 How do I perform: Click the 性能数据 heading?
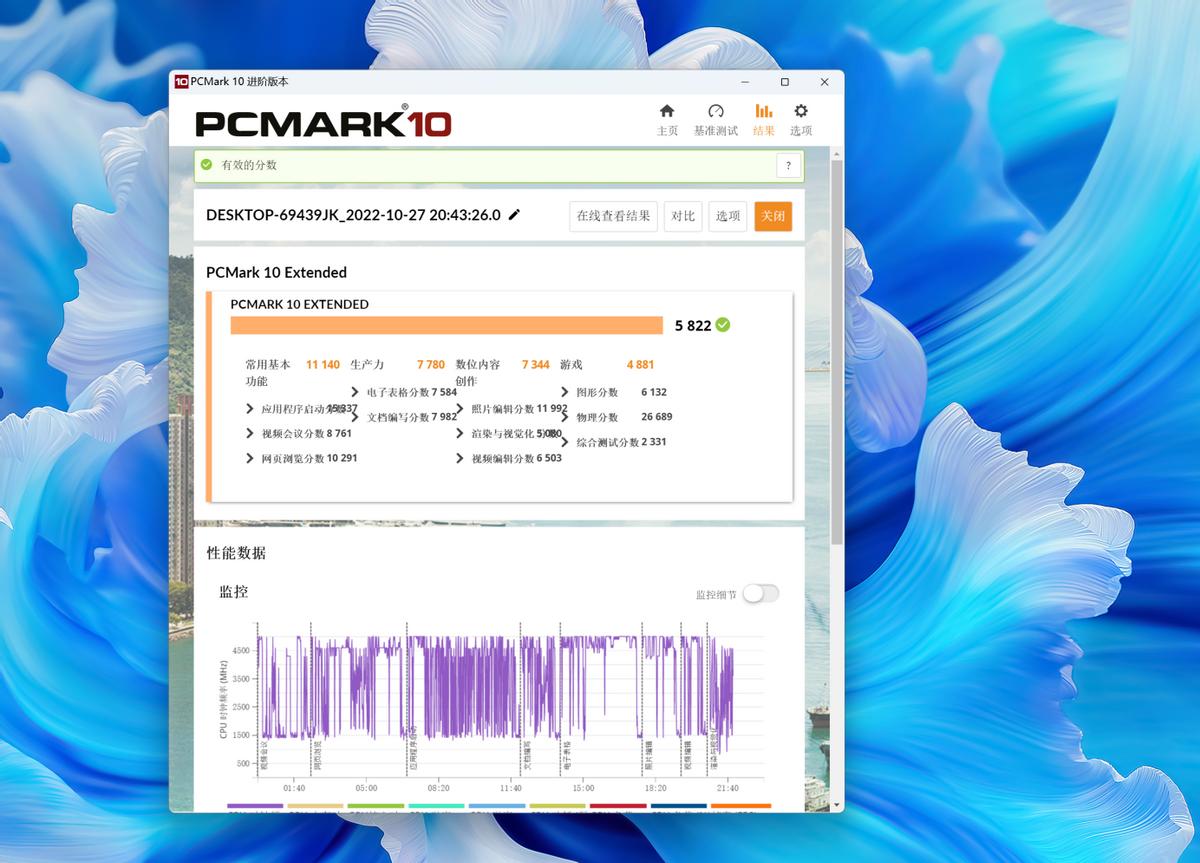(236, 553)
